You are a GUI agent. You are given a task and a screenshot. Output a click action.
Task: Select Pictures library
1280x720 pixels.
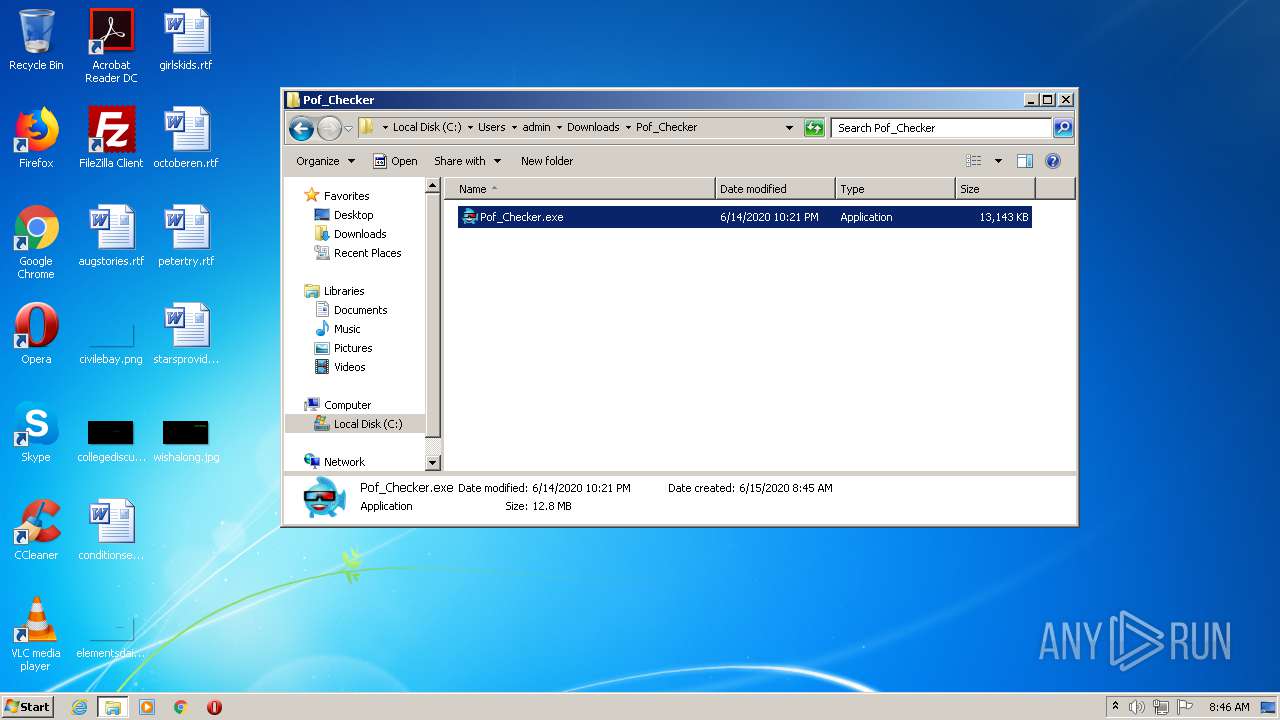point(353,348)
